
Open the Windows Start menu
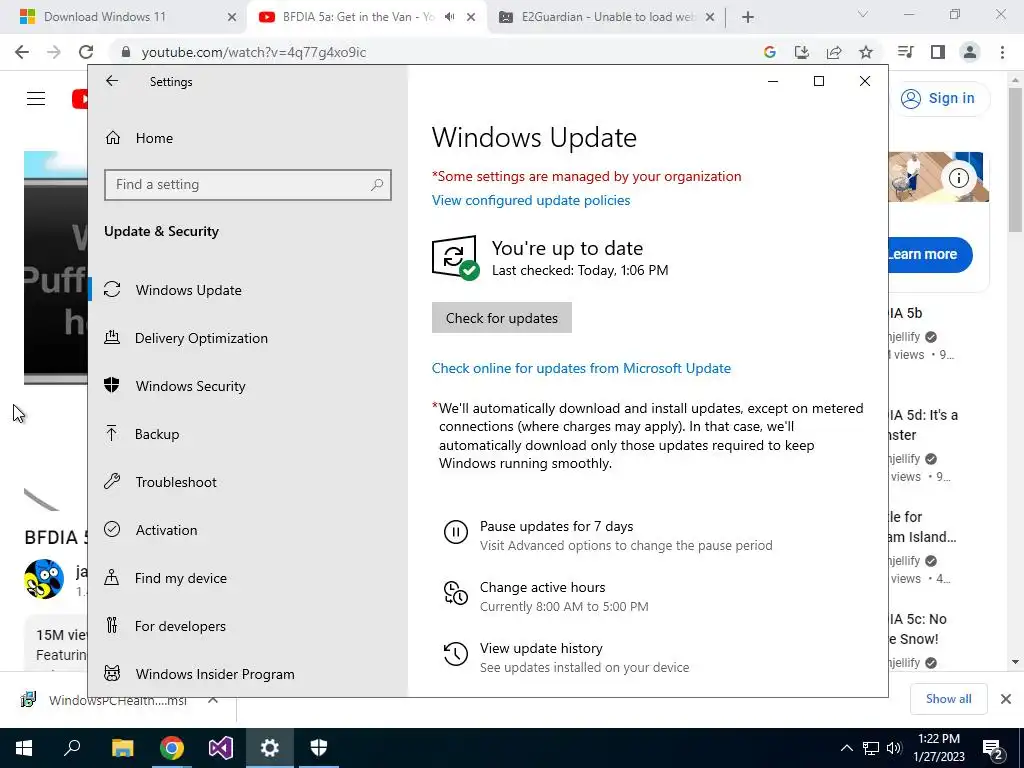click(24, 748)
